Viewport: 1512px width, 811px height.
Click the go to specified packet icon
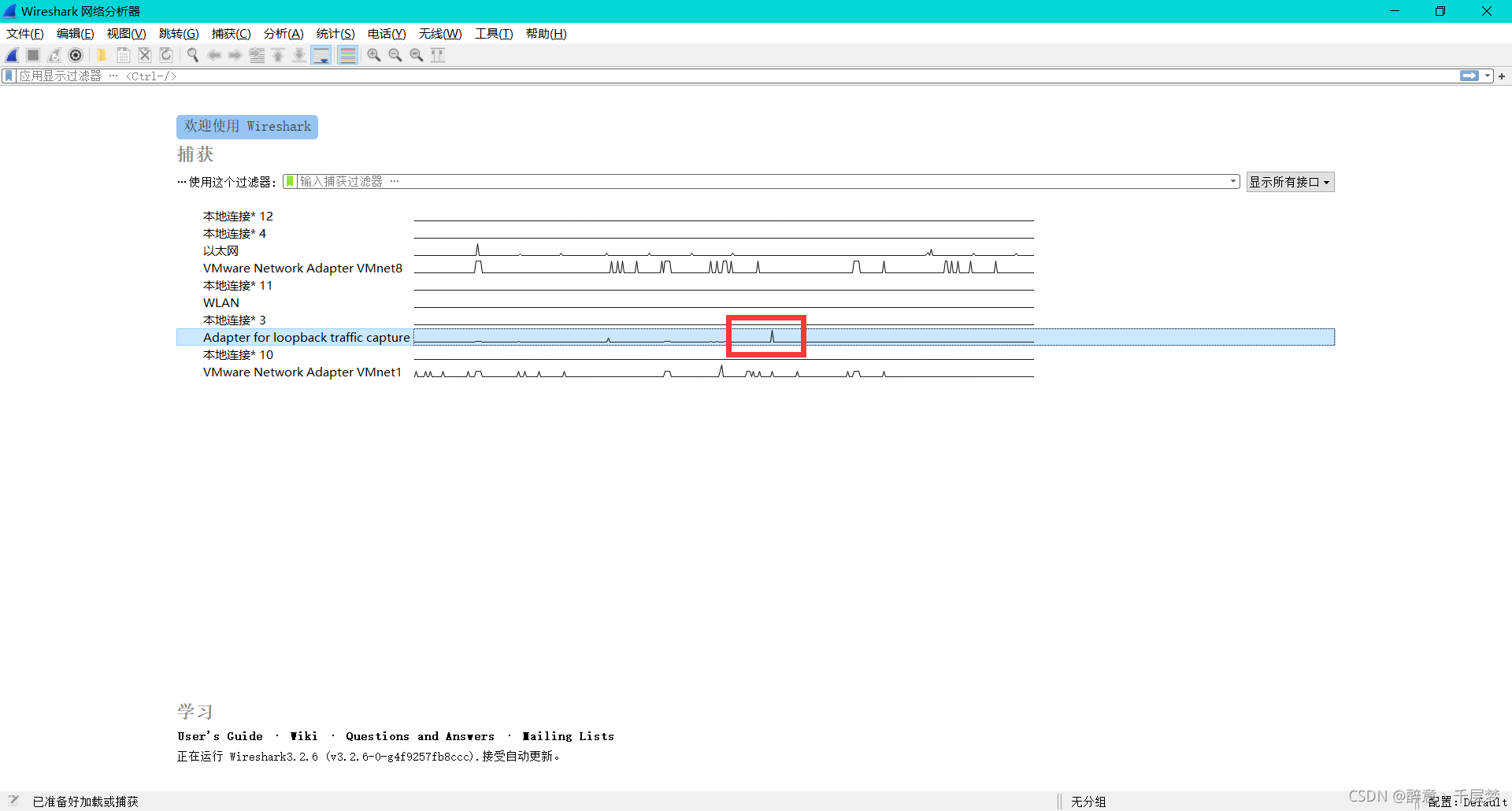point(257,55)
